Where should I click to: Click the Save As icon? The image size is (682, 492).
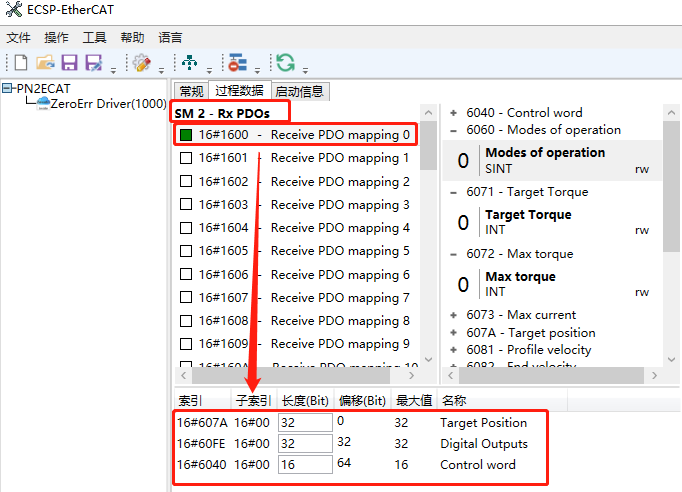coord(94,63)
